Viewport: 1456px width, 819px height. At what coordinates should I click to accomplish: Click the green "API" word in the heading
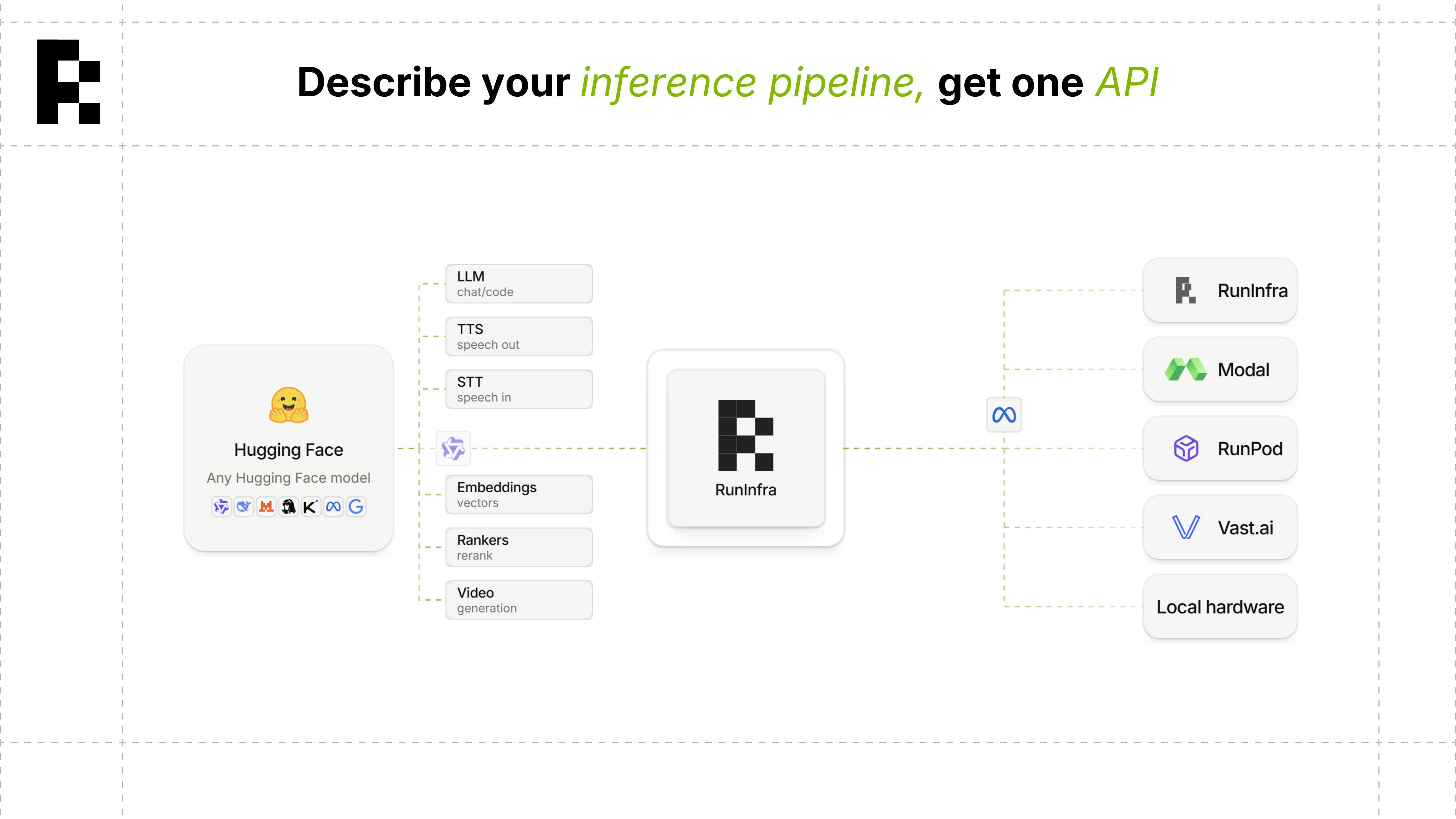pyautogui.click(x=1127, y=82)
